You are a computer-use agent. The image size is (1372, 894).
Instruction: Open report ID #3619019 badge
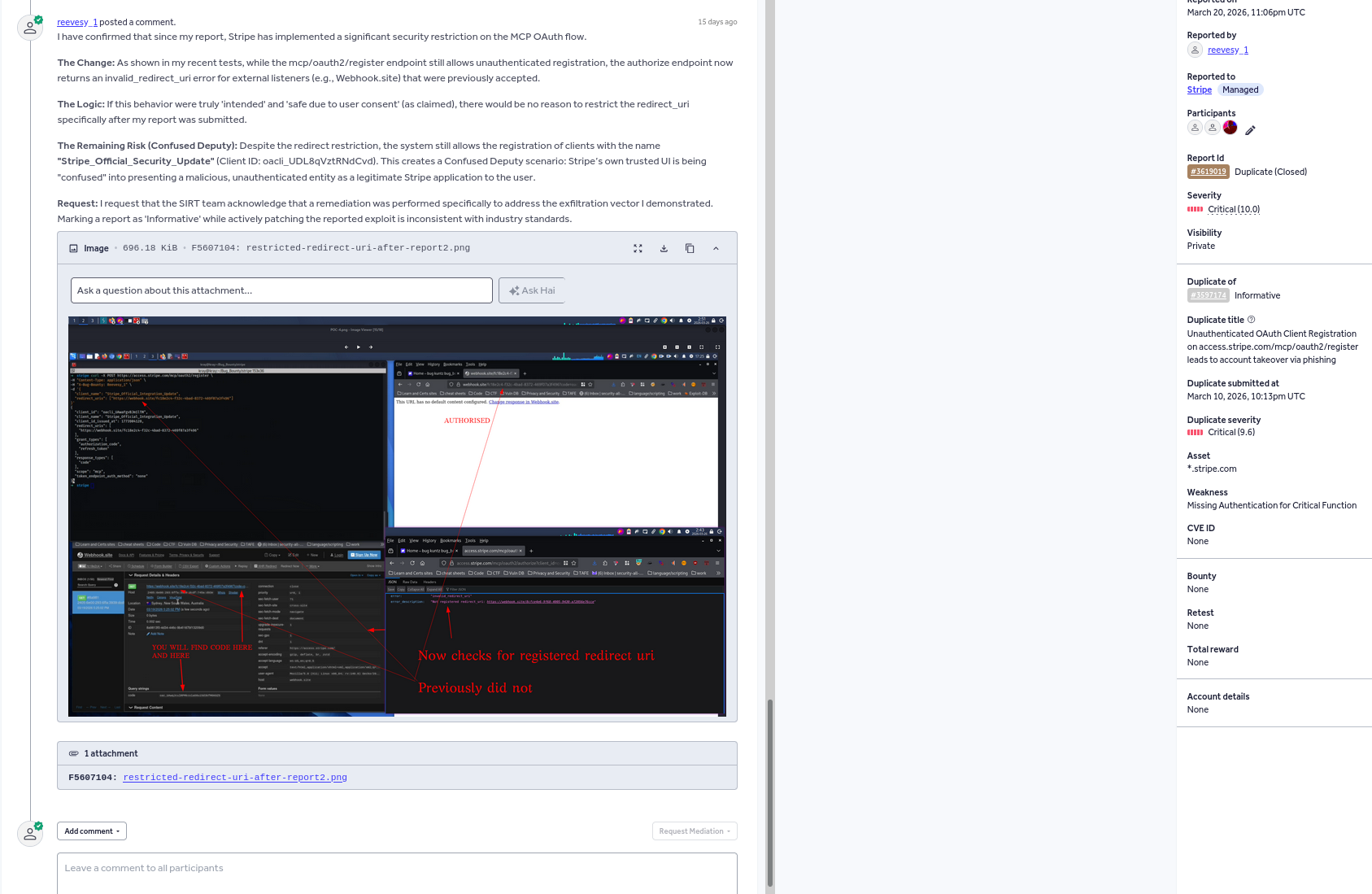(x=1208, y=172)
